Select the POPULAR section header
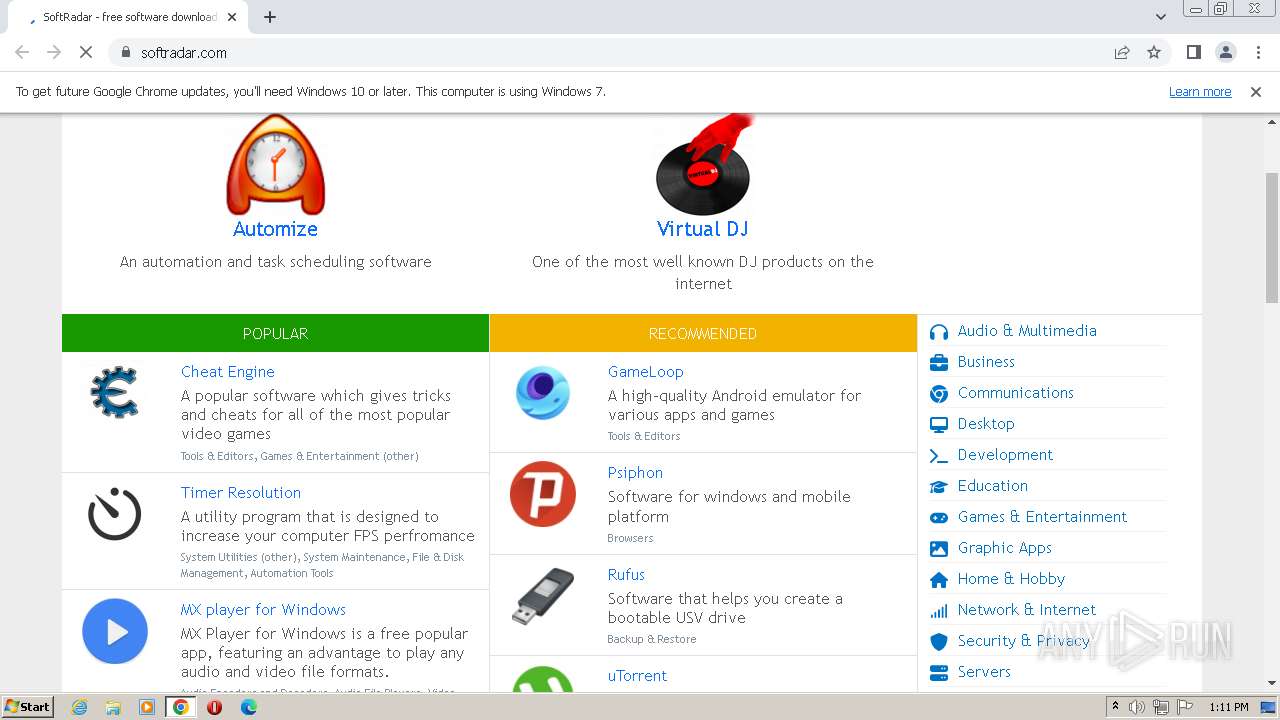 pyautogui.click(x=275, y=333)
